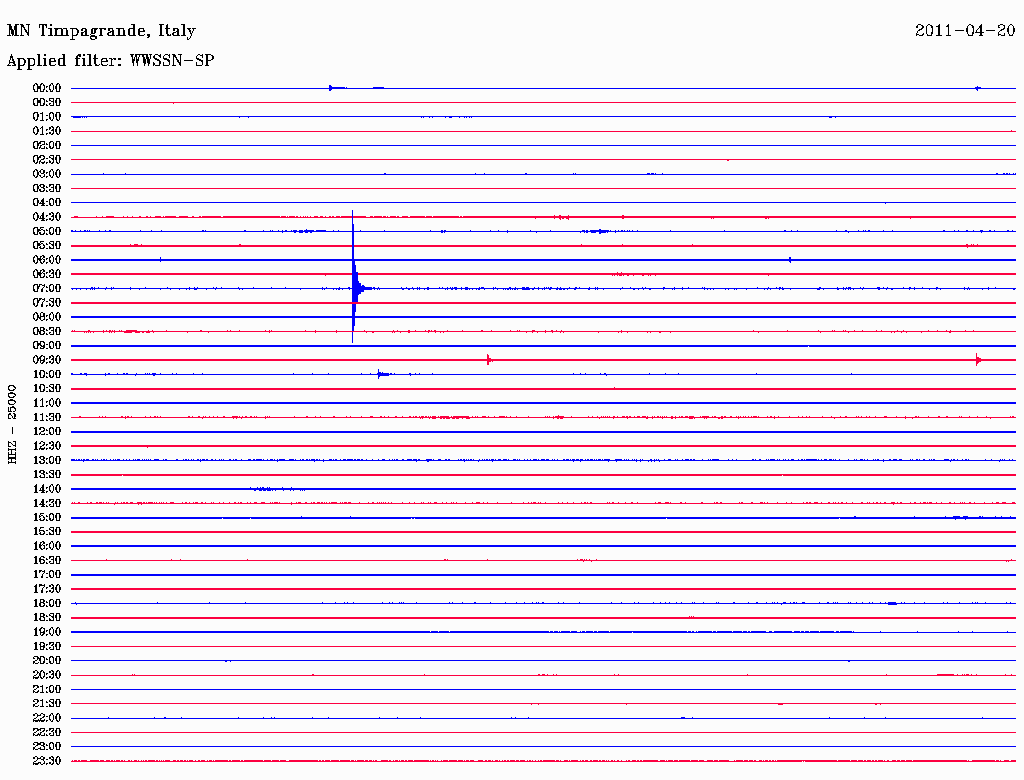
Task: Click the first red spike on 09:30 trace
Action: click(488, 359)
